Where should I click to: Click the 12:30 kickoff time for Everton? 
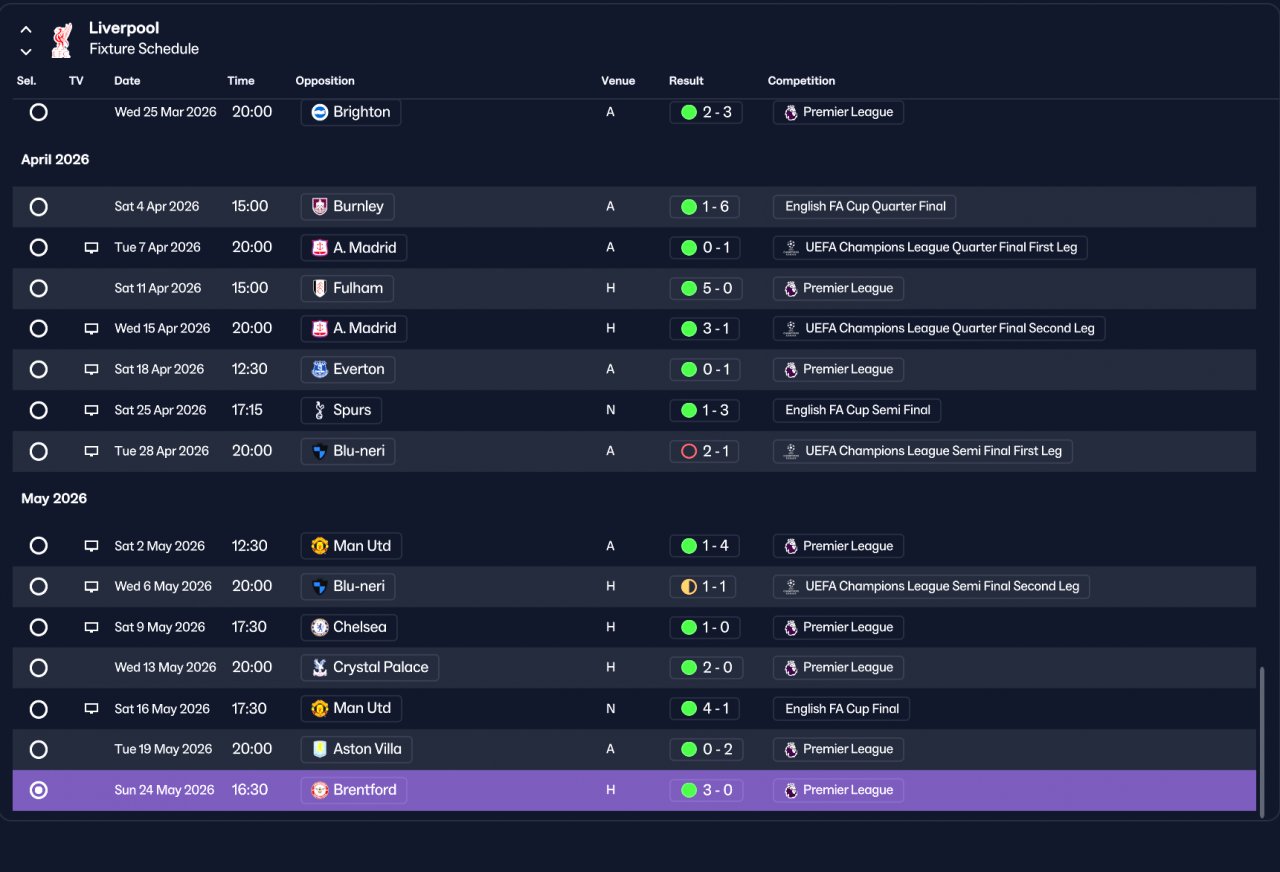250,369
